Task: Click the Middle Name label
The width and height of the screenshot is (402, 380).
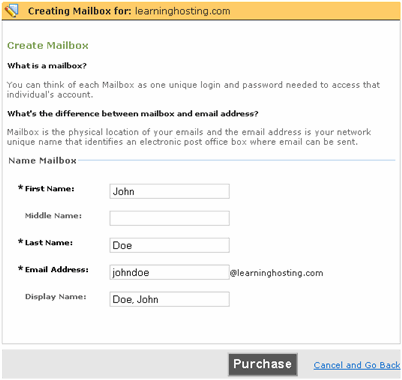Action: point(53,216)
